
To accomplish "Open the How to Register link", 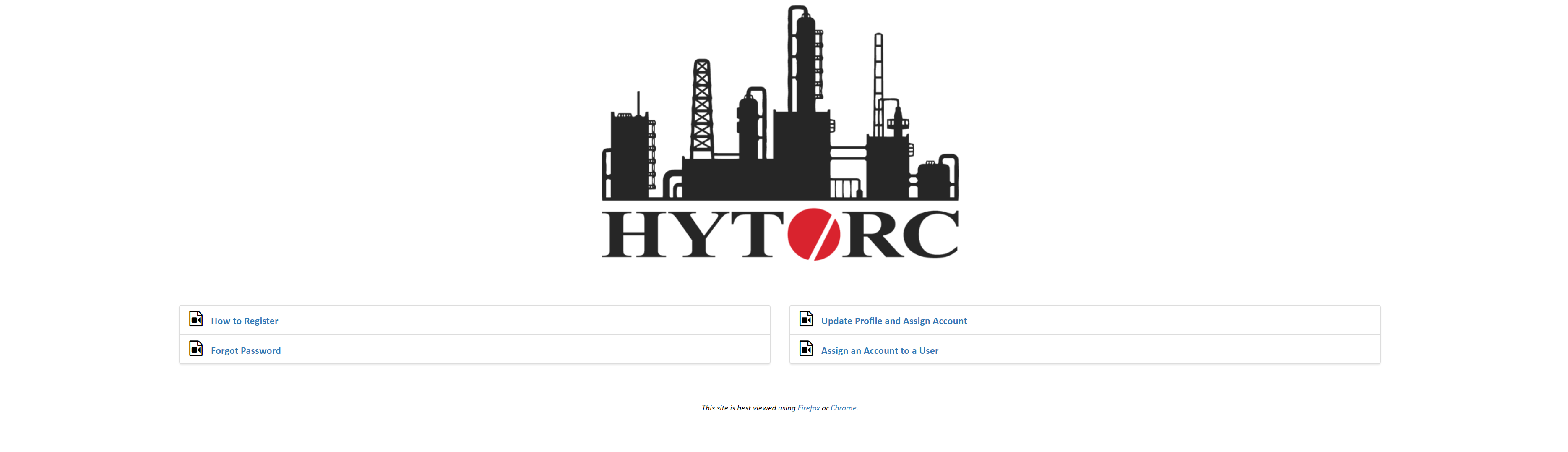I will [244, 321].
